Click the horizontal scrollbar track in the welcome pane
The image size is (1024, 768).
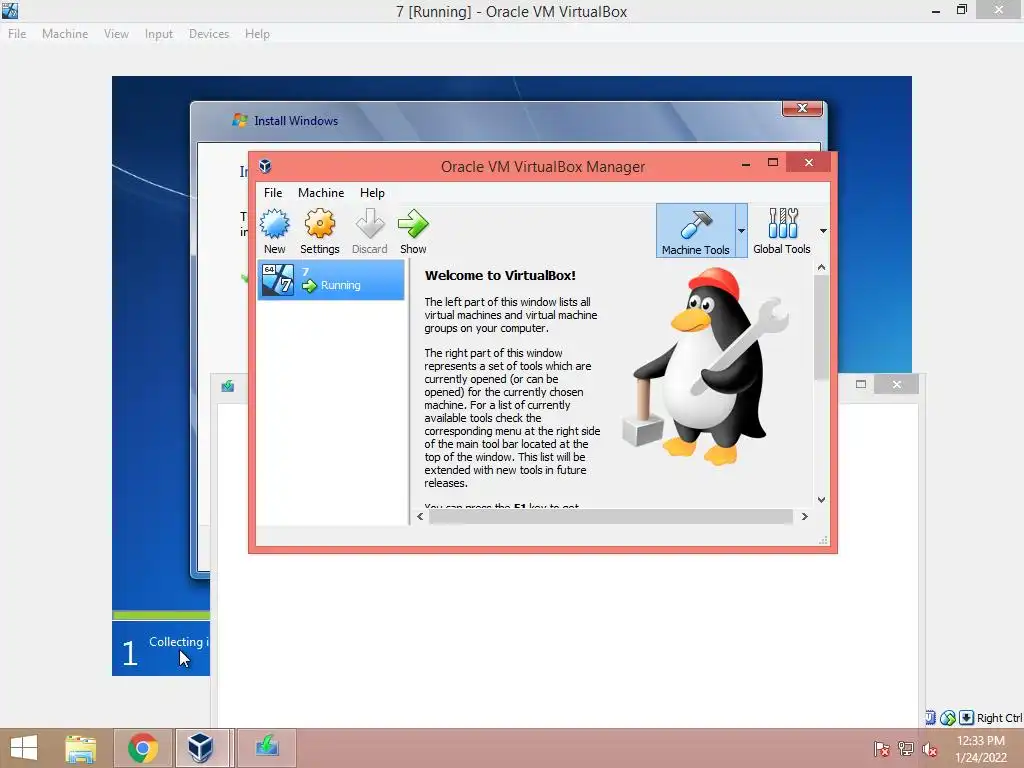click(x=611, y=517)
